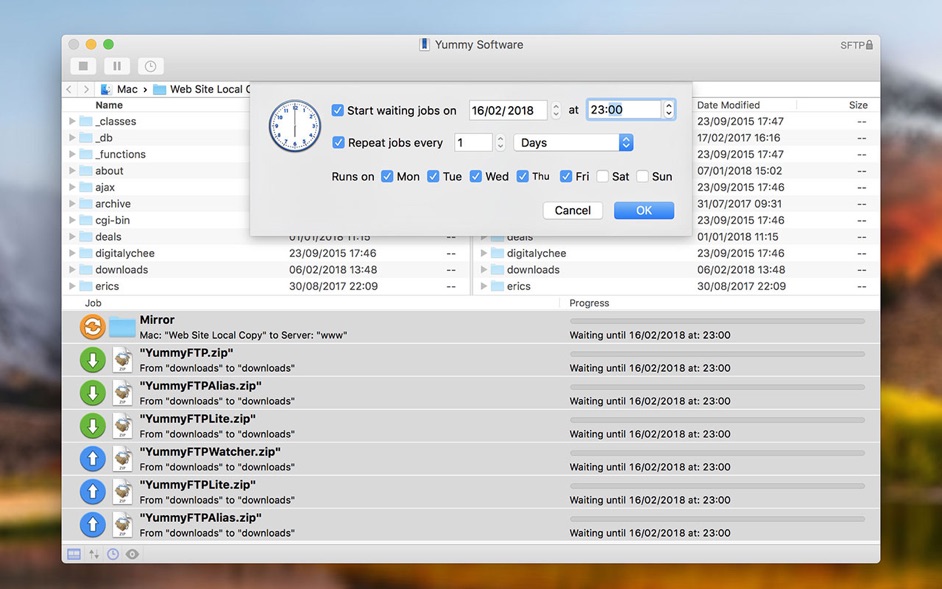Click the _classes folder icon in left pane
The image size is (942, 589).
click(x=86, y=121)
